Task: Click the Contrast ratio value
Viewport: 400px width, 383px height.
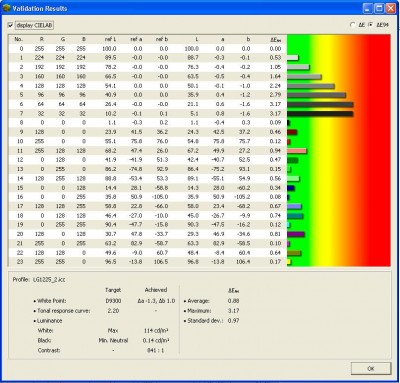Action: (x=156, y=351)
